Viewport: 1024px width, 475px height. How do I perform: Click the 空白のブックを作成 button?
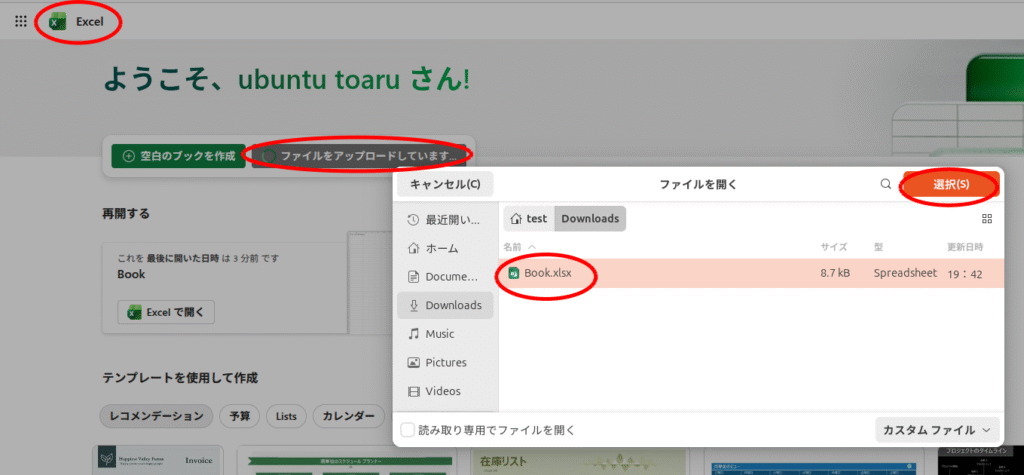(178, 156)
